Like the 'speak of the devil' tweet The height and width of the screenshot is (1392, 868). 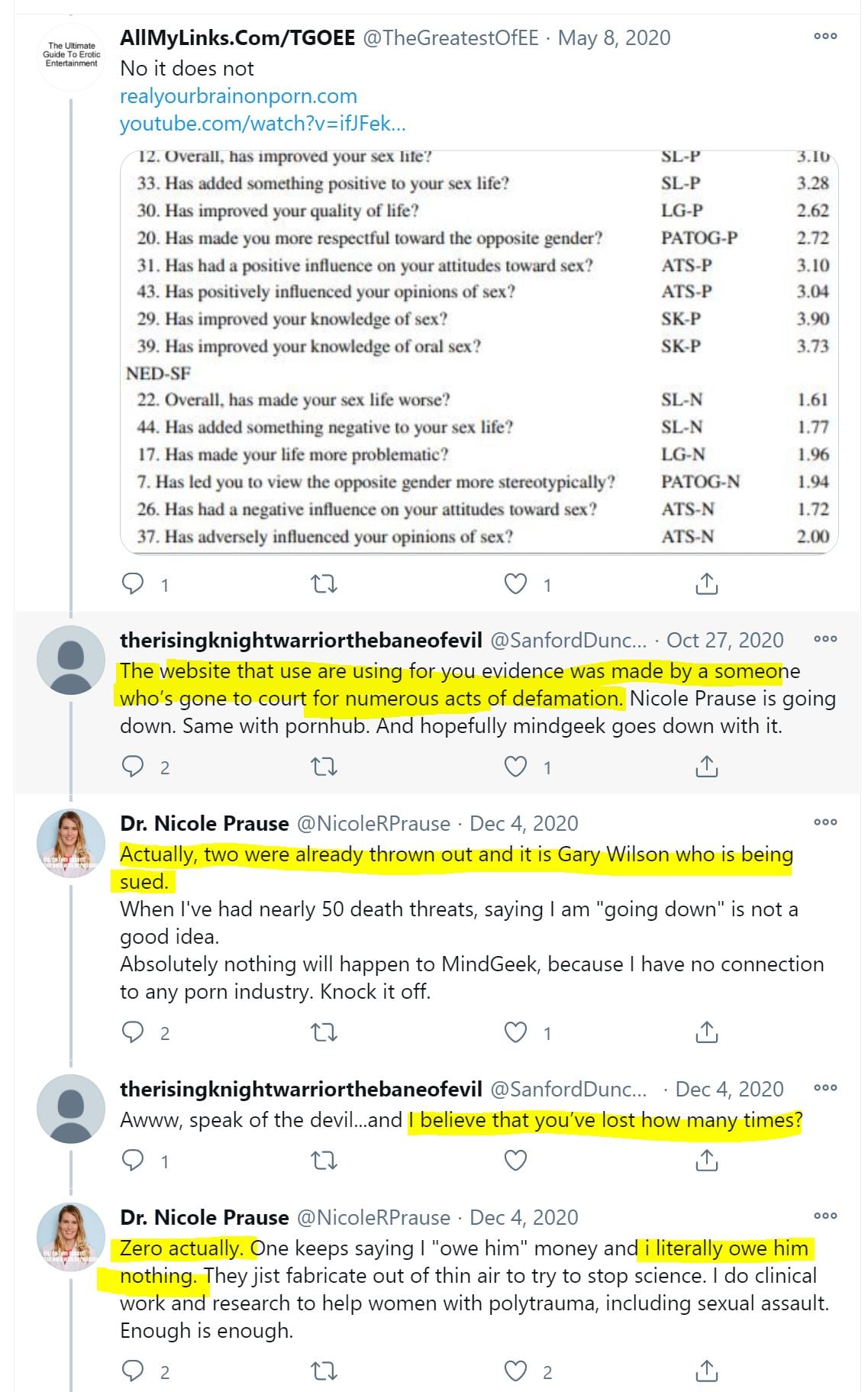tap(516, 1161)
